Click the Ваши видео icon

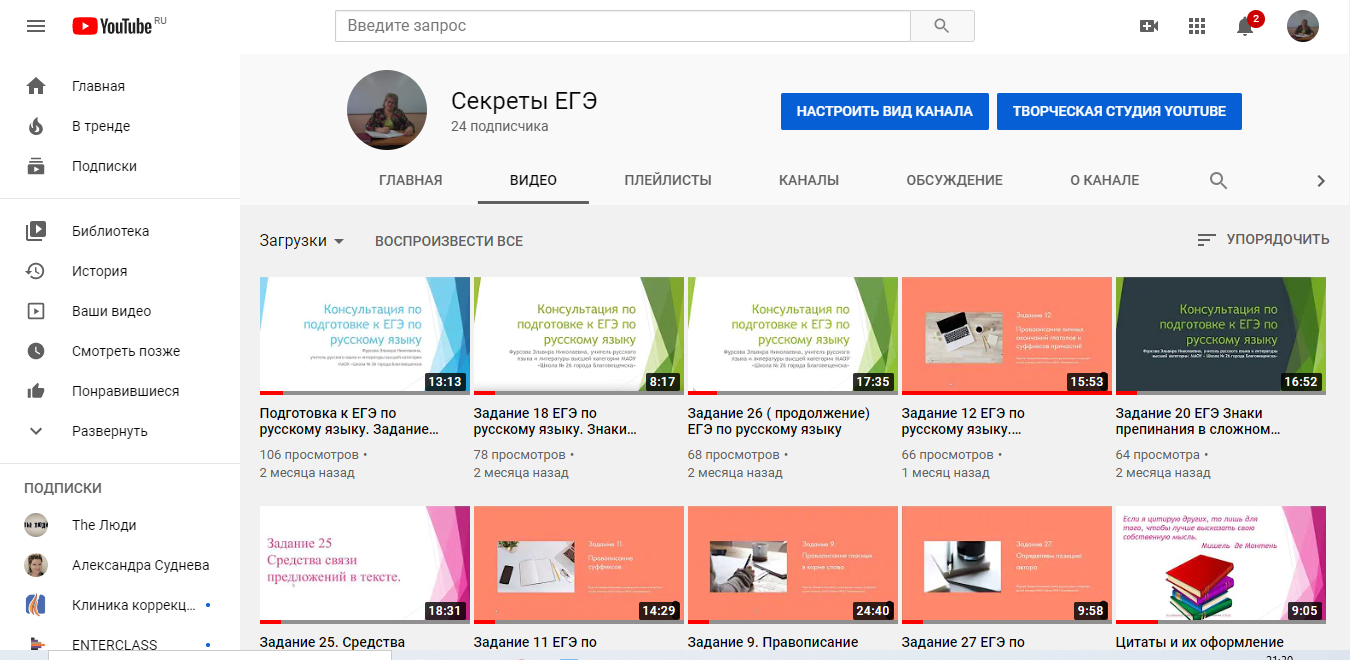pyautogui.click(x=36, y=311)
